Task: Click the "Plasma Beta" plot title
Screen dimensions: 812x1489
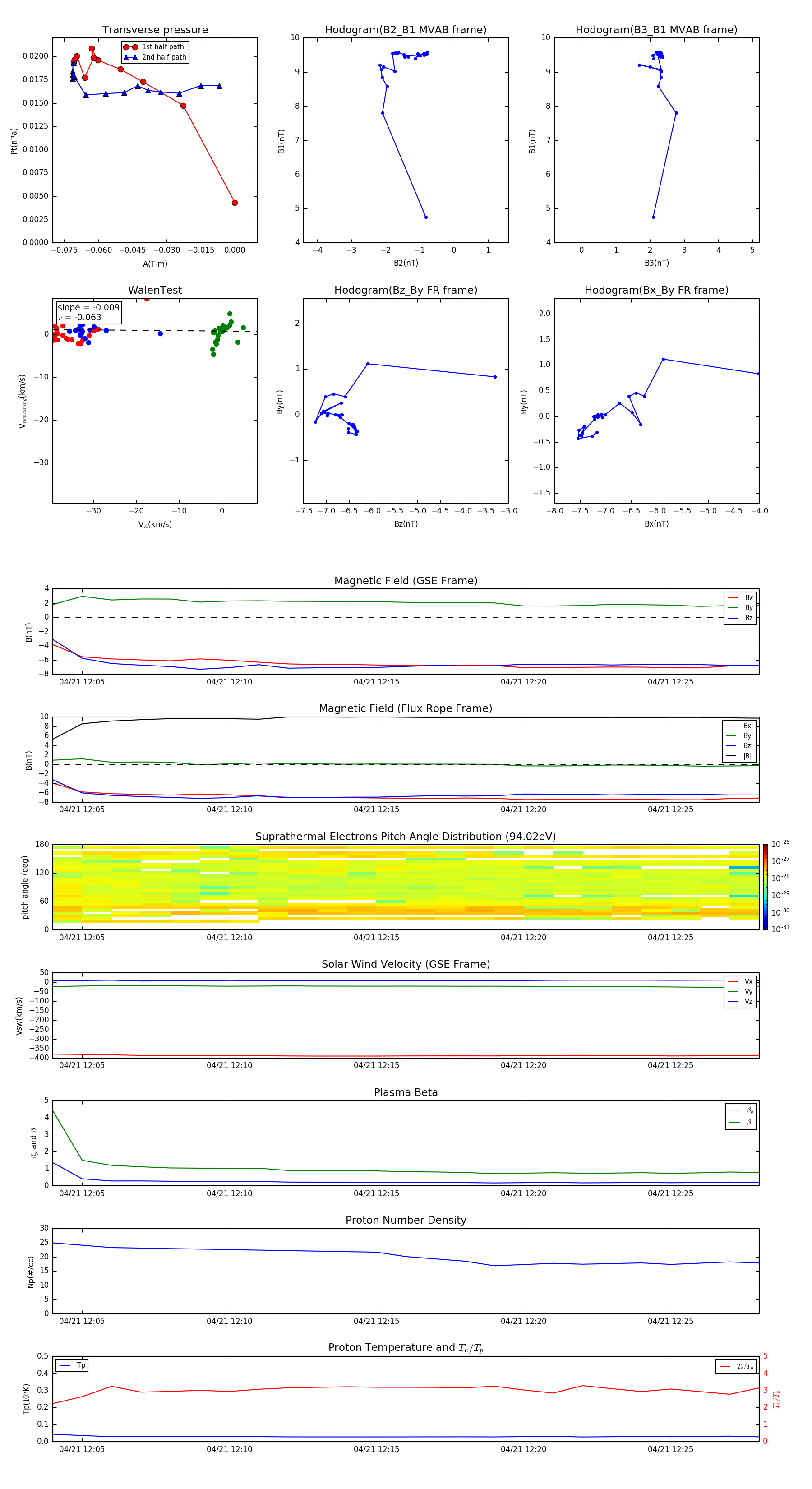Action: point(406,1093)
